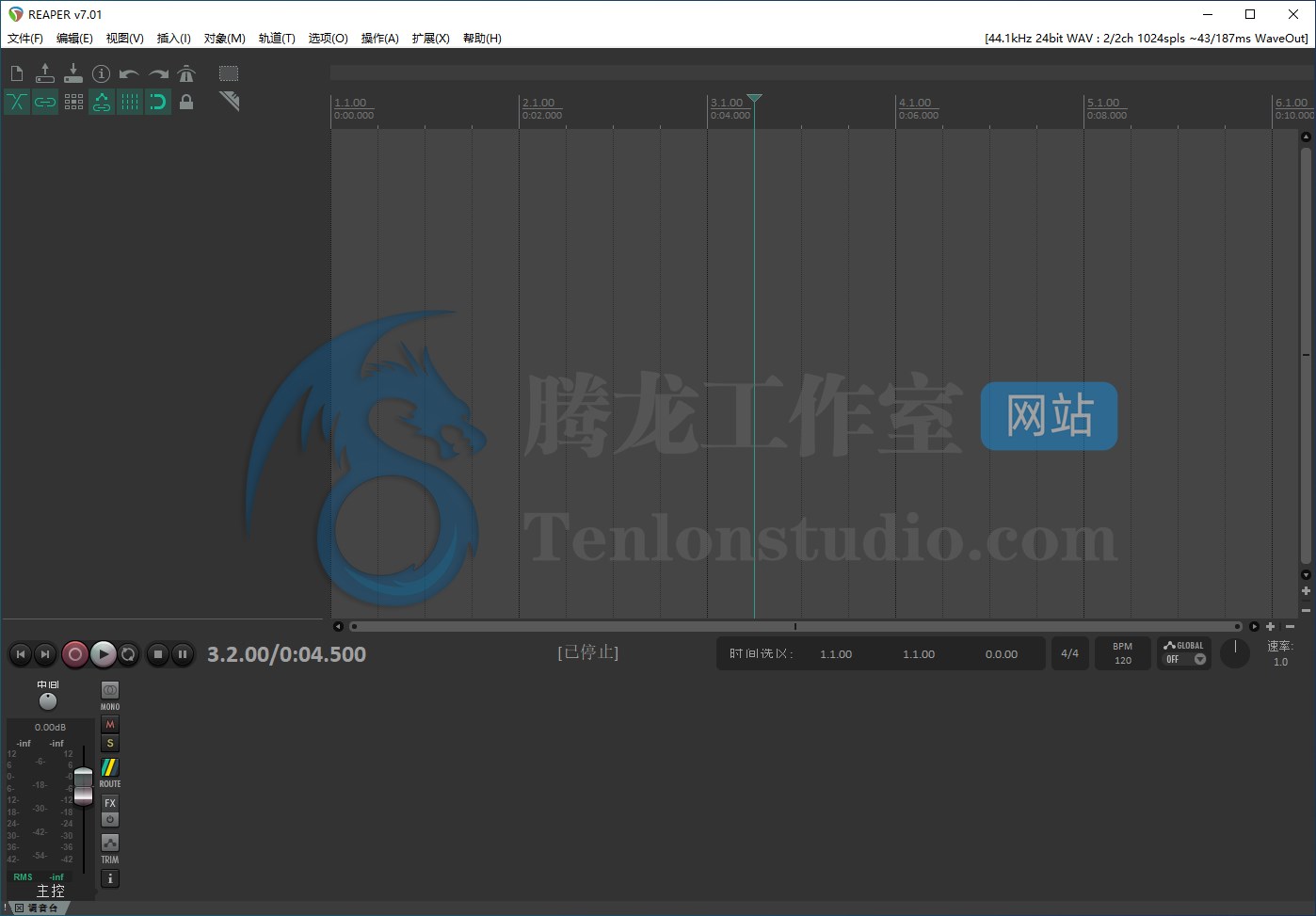Open master TRIM envelope button

click(x=110, y=843)
